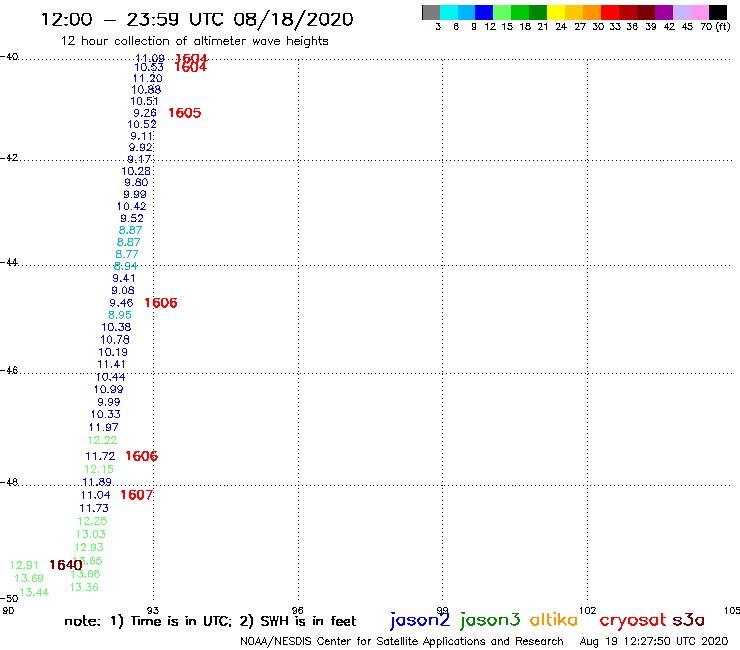The height and width of the screenshot is (650, 740).
Task: Click the latitude axis label -46
Action: point(9,371)
